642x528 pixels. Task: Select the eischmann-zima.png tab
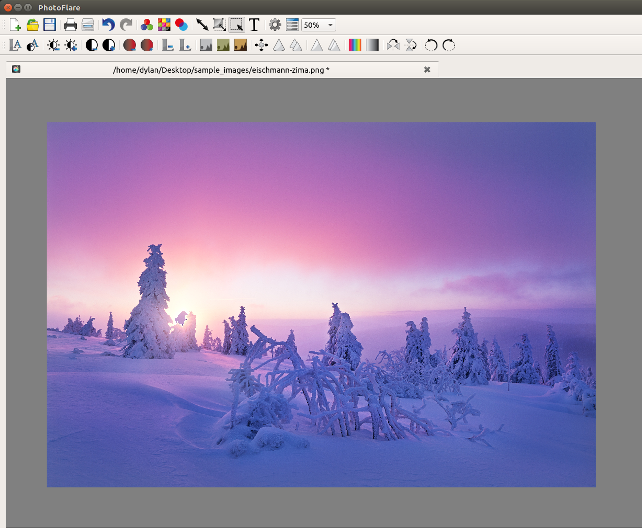click(x=220, y=70)
